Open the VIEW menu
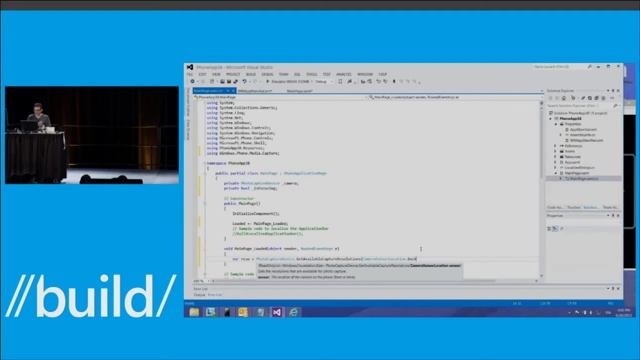This screenshot has height=360, width=640. tap(216, 74)
